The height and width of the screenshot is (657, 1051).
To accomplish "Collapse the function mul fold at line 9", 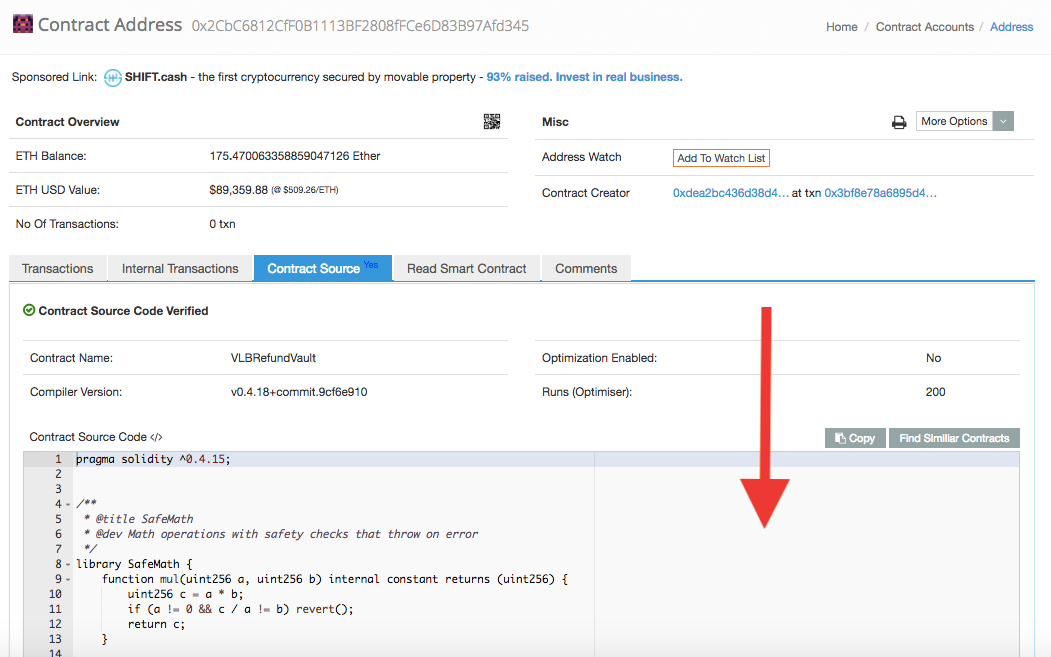I will tap(68, 579).
